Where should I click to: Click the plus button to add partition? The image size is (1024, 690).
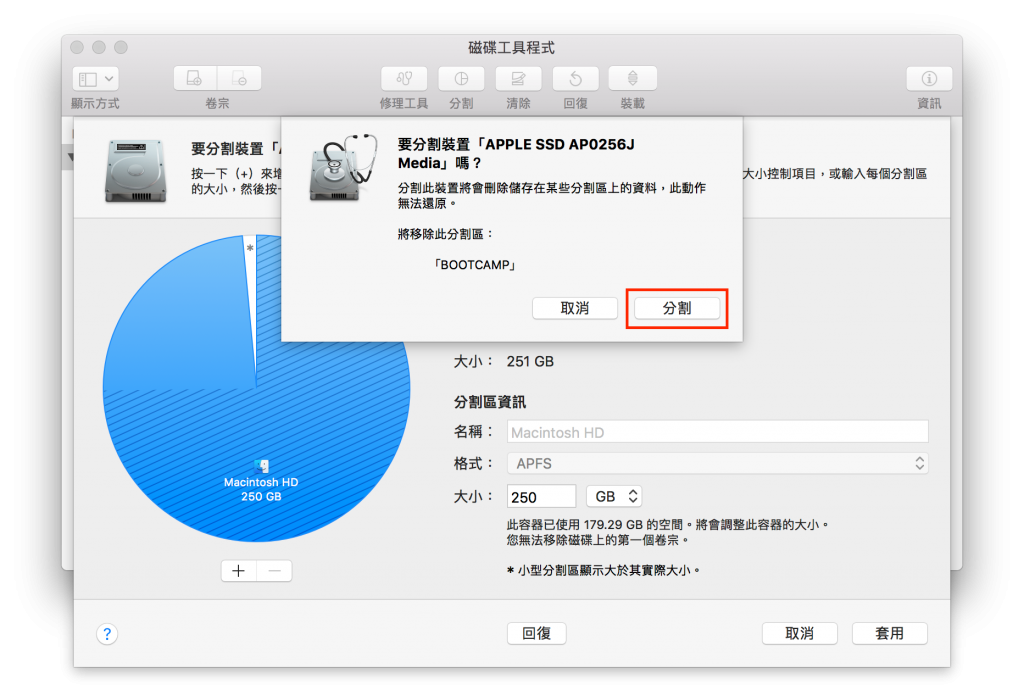[239, 571]
